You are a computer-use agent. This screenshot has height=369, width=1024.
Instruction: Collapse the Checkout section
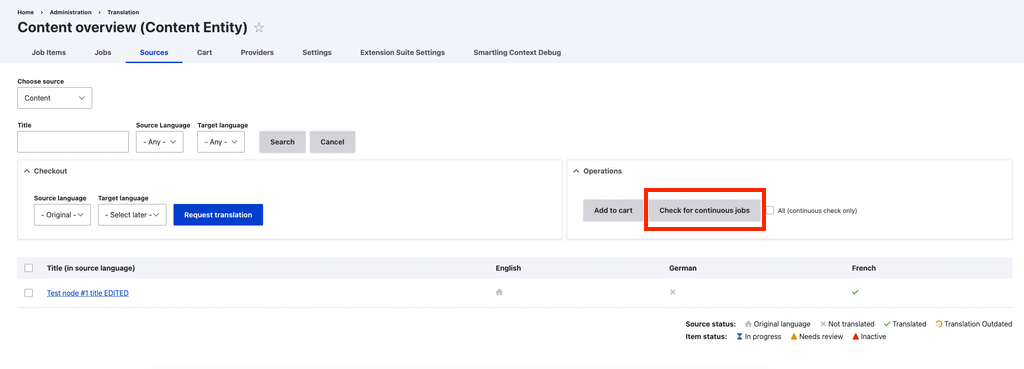(x=45, y=171)
